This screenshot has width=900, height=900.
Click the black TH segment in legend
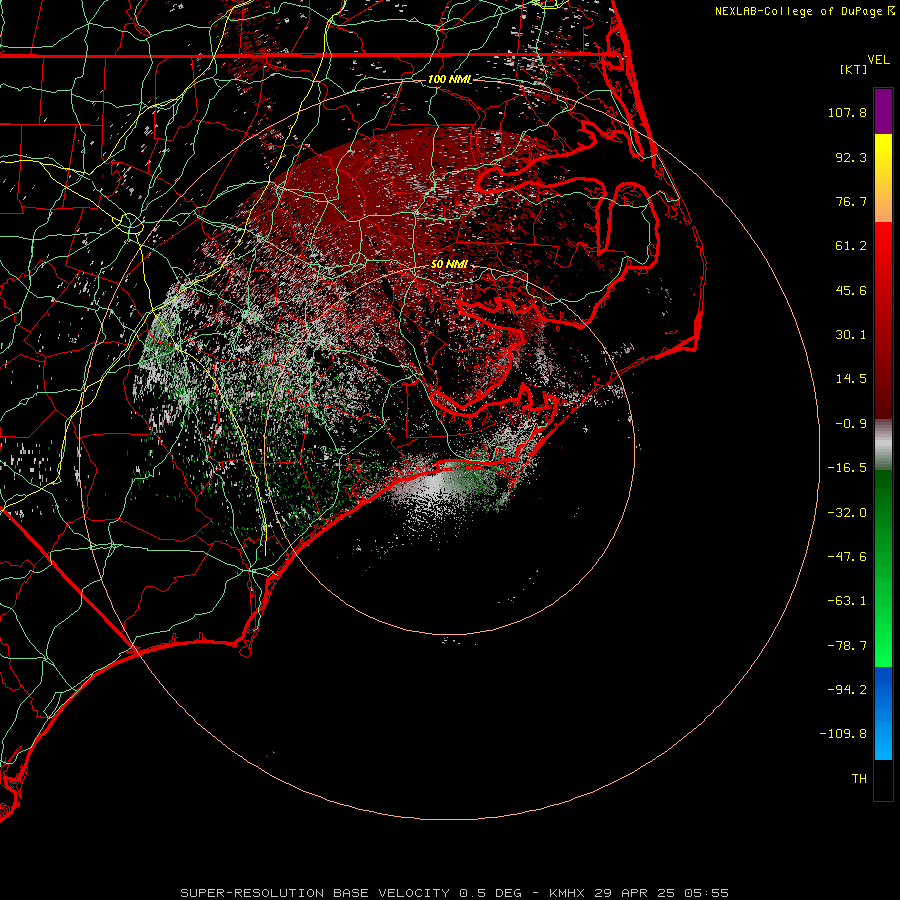pyautogui.click(x=883, y=779)
